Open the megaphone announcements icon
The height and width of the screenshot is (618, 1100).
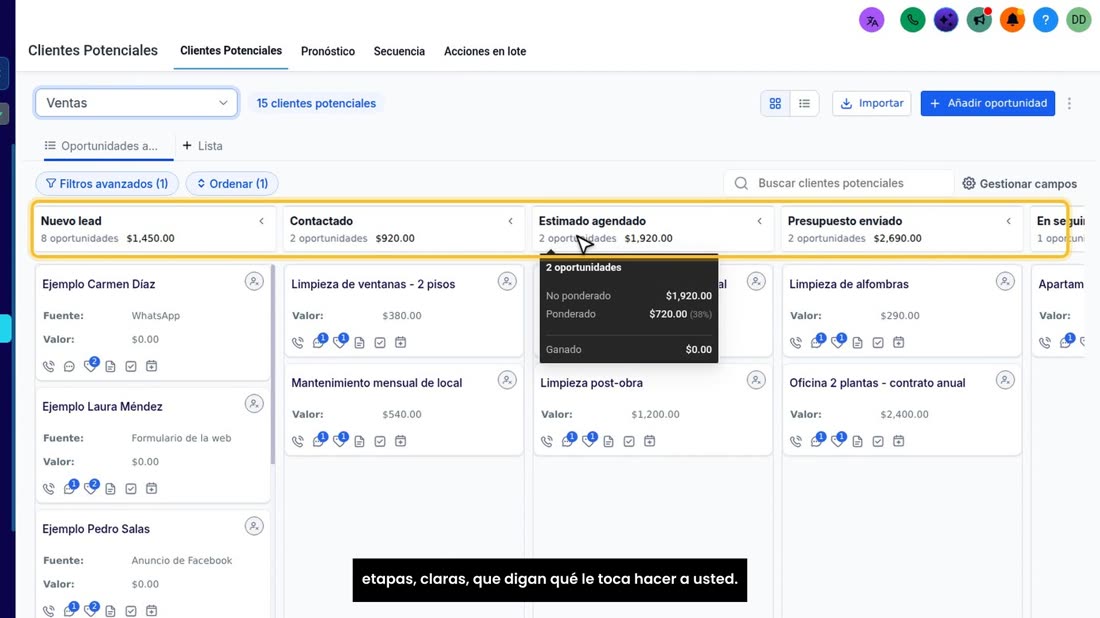click(979, 20)
